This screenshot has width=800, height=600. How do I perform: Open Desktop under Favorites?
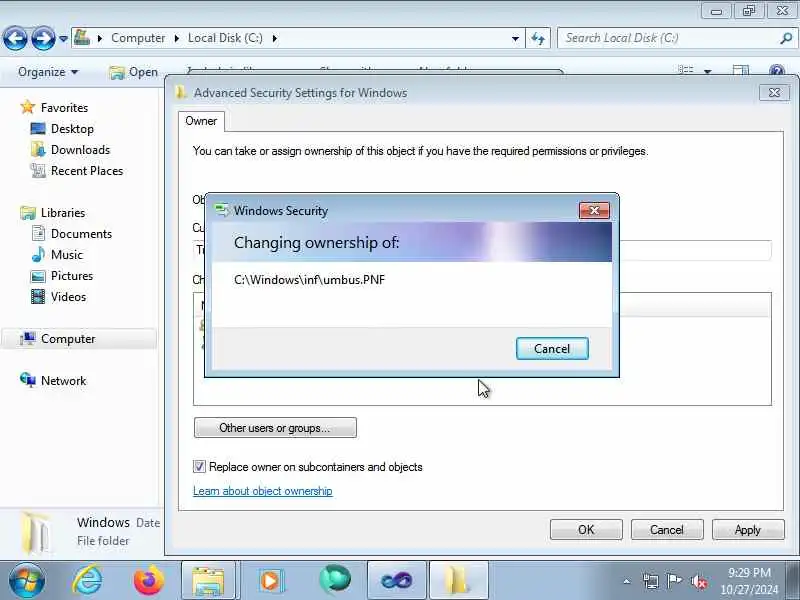coord(72,129)
